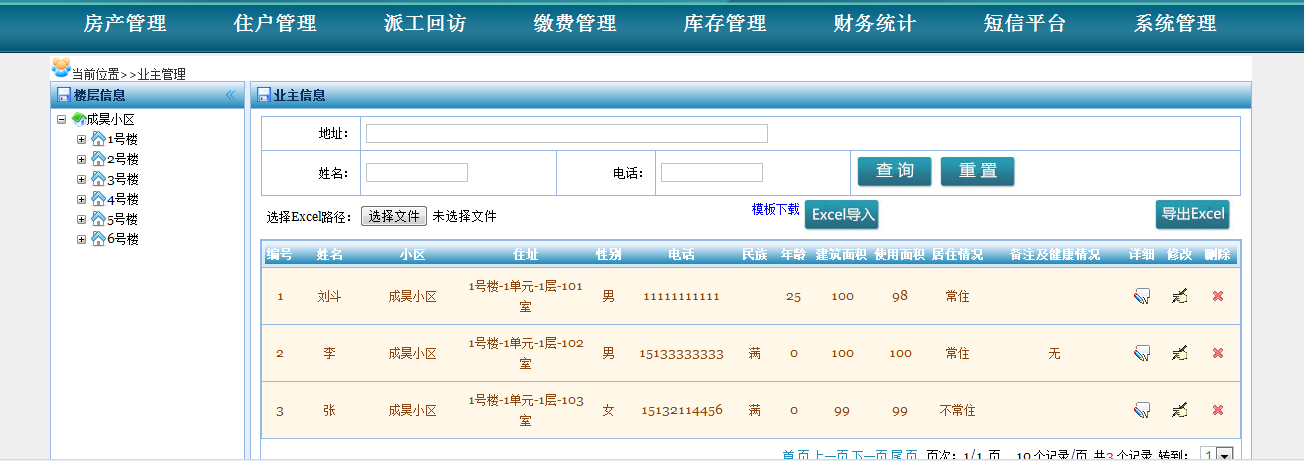Screen dimensions: 1304x461
Task: Select 5号楼 in the building tree
Action: [122, 219]
